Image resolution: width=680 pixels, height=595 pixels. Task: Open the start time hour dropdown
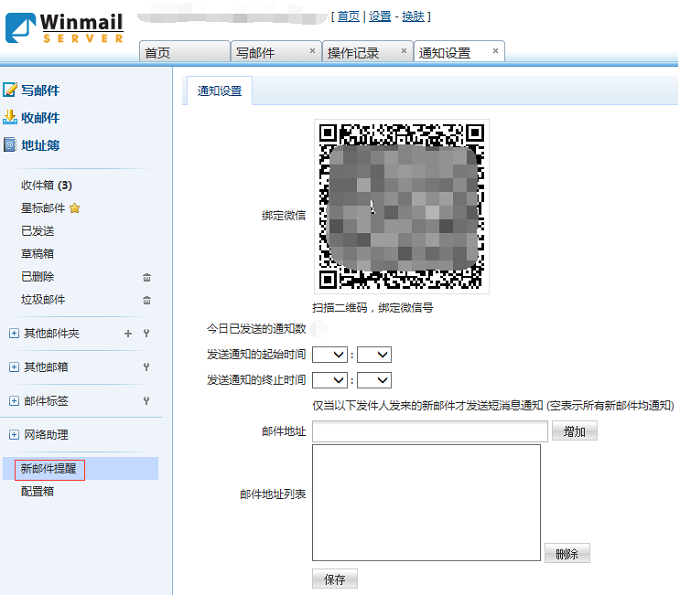[x=330, y=355]
